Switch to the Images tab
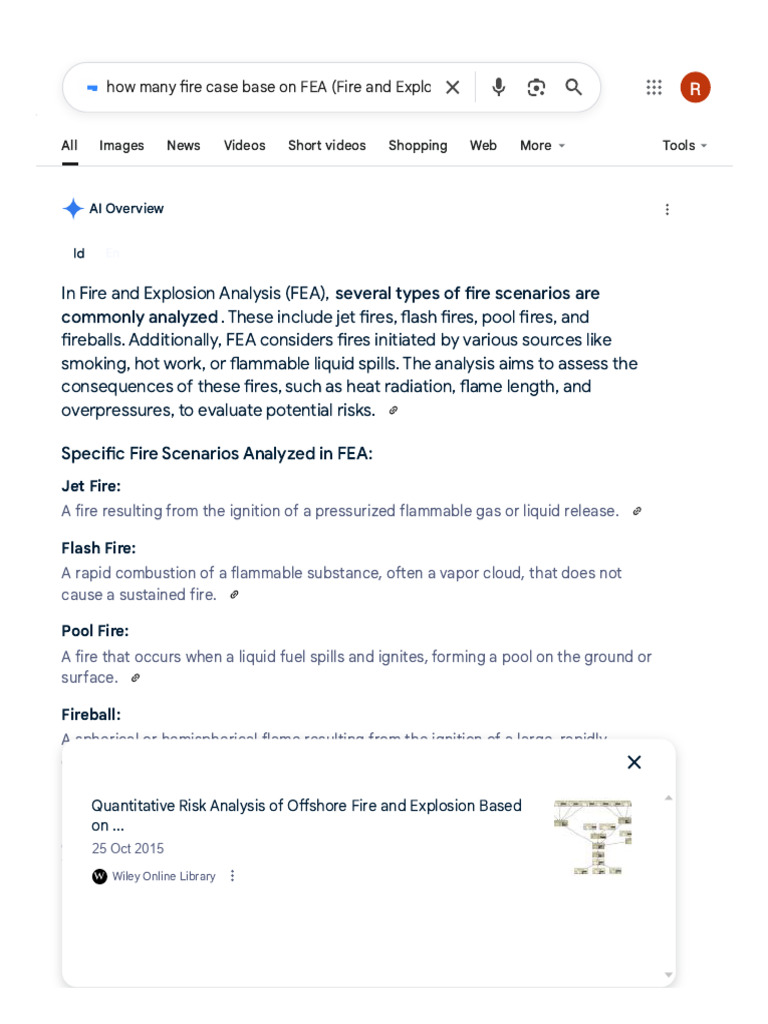768x1024 pixels. 121,146
